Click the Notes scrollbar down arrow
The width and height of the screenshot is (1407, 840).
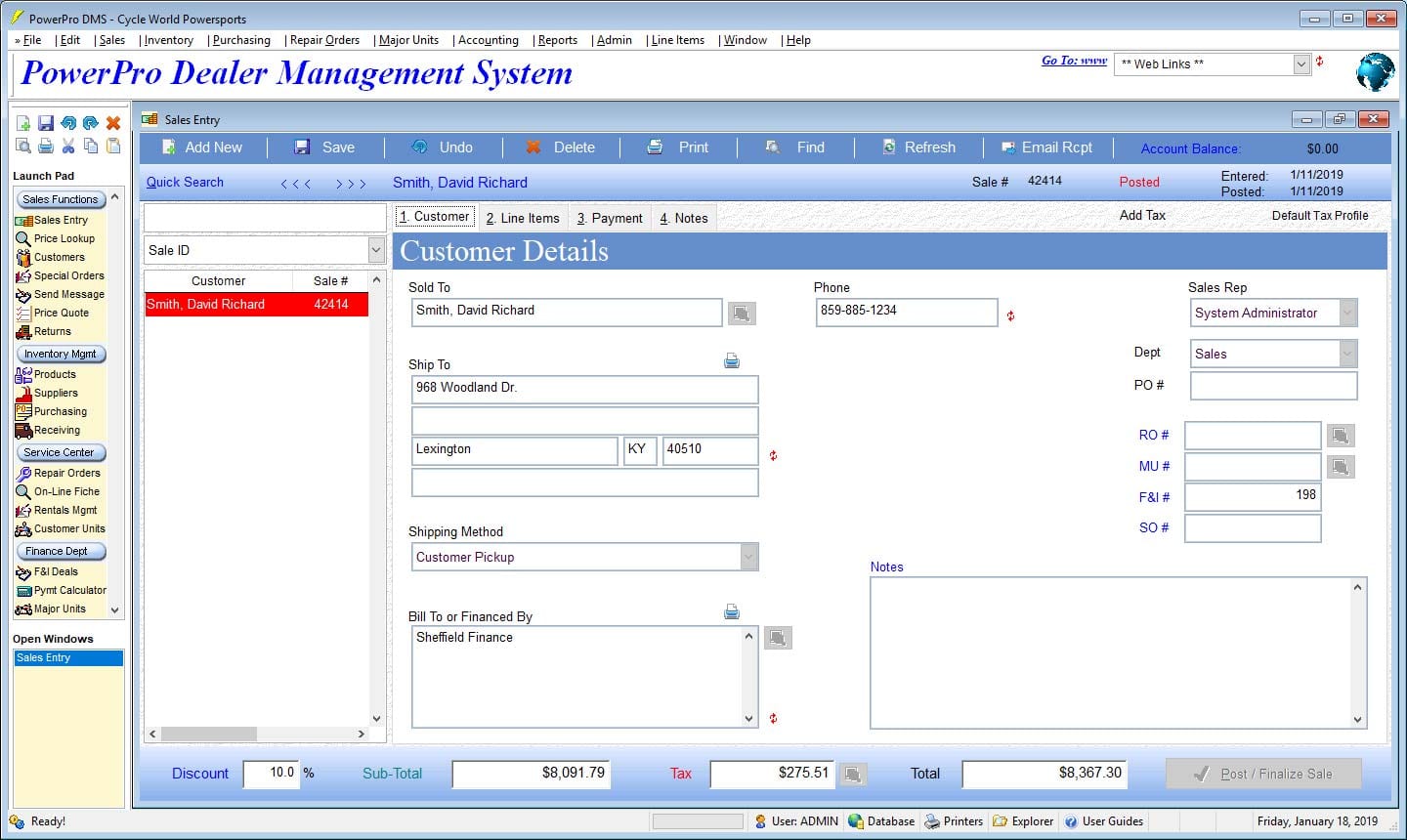(x=1357, y=720)
